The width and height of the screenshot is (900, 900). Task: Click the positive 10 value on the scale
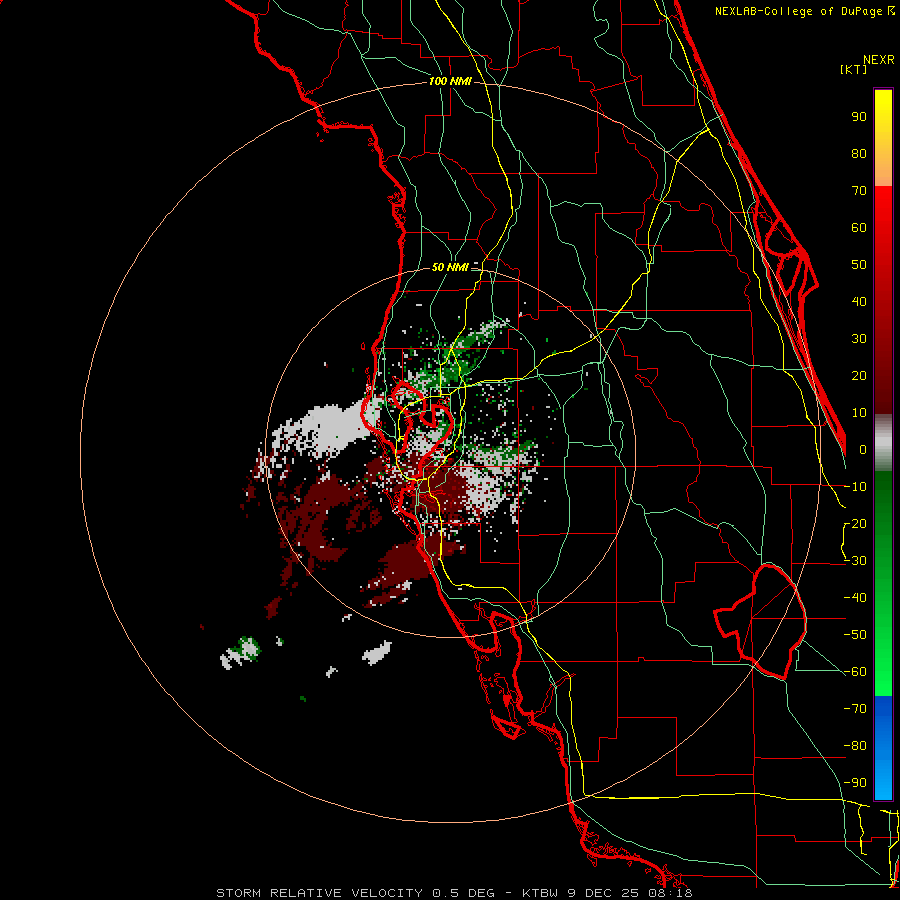[859, 413]
